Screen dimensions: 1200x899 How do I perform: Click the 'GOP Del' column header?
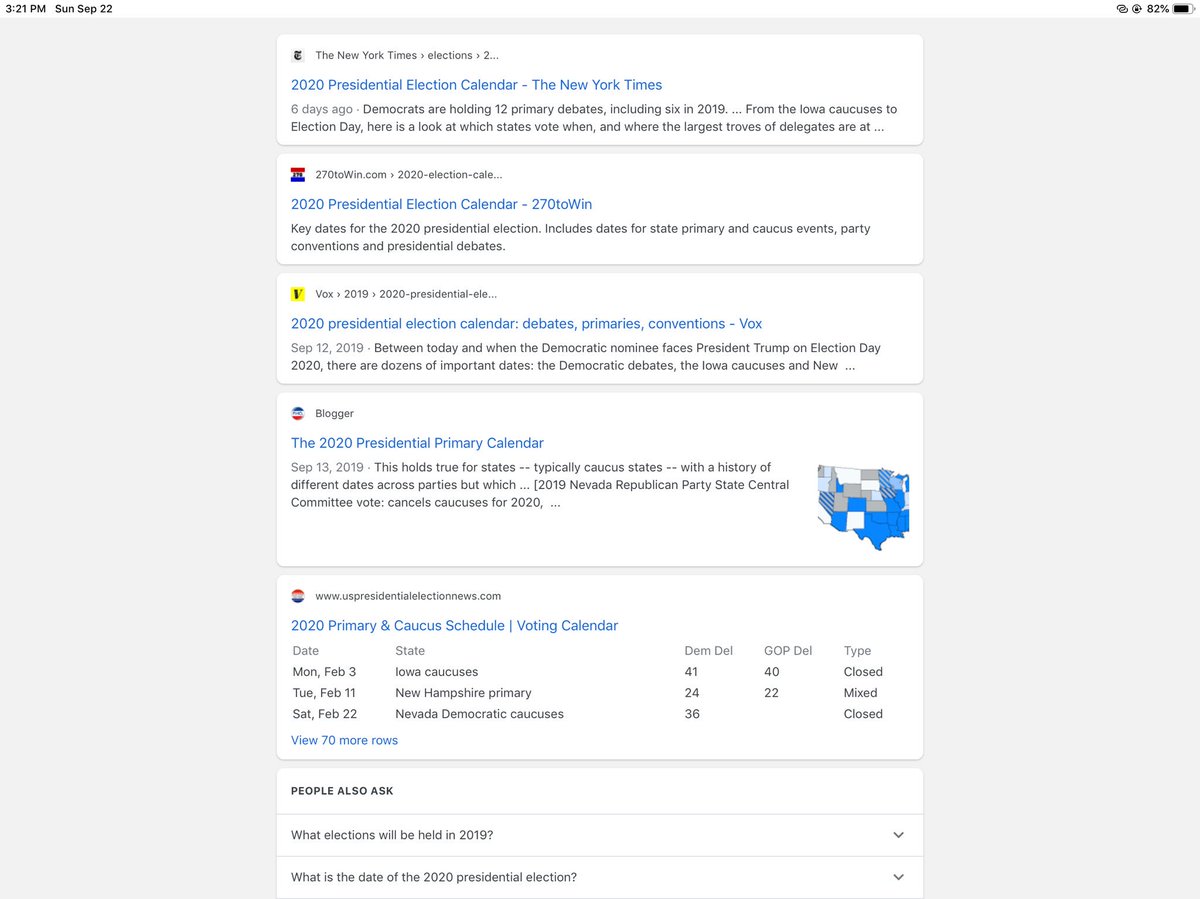(x=788, y=651)
